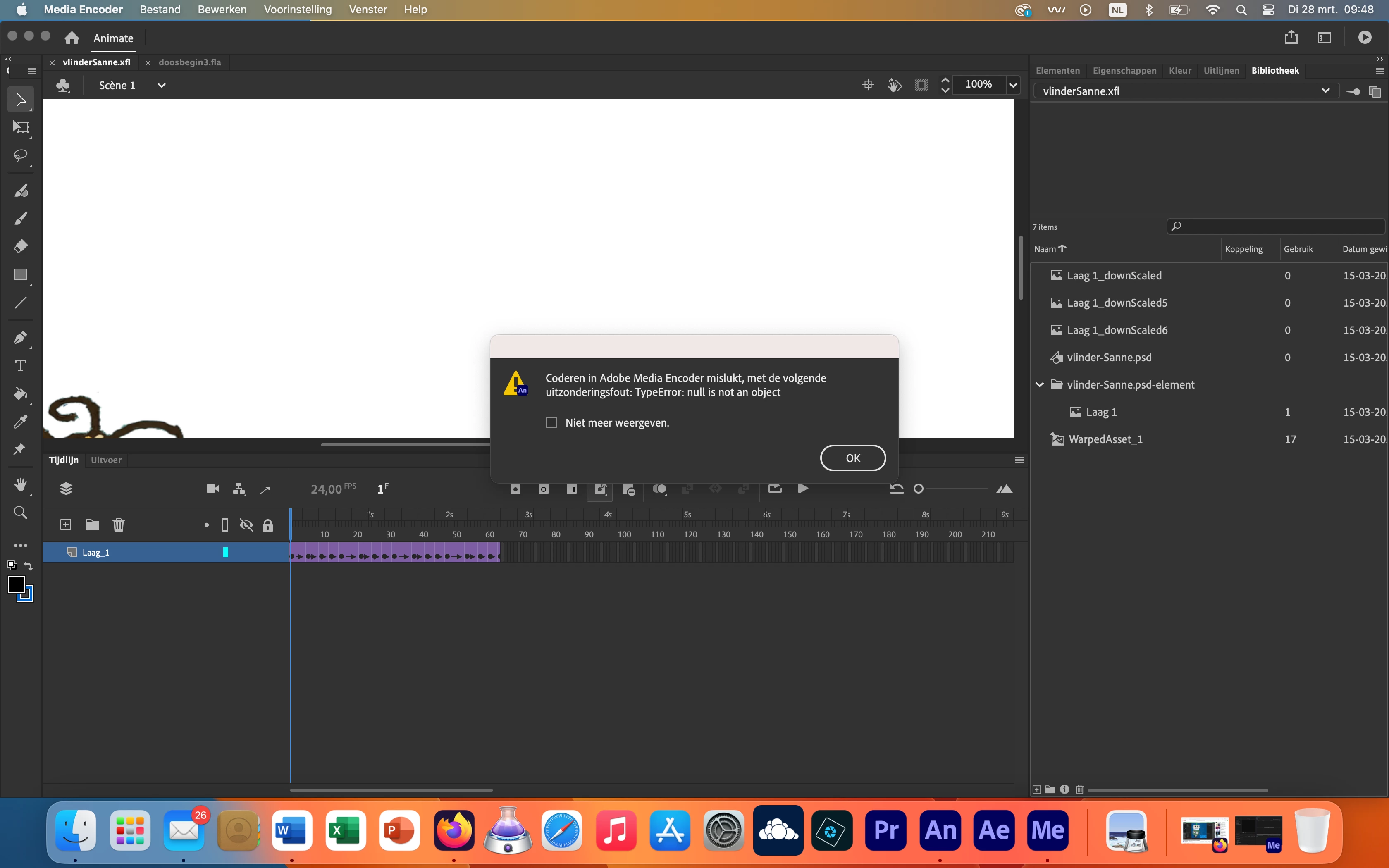
Task: Select the Eraser tool
Action: coord(21,246)
